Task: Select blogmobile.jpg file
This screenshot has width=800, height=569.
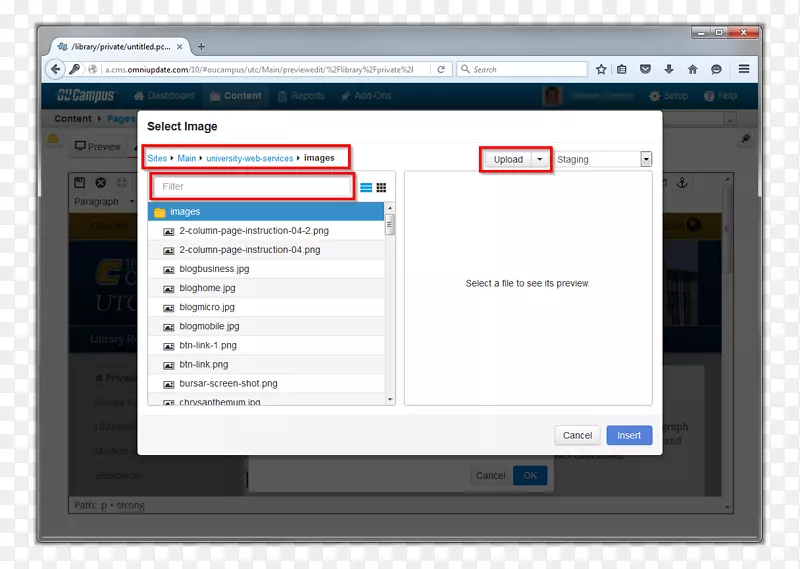Action: click(266, 326)
